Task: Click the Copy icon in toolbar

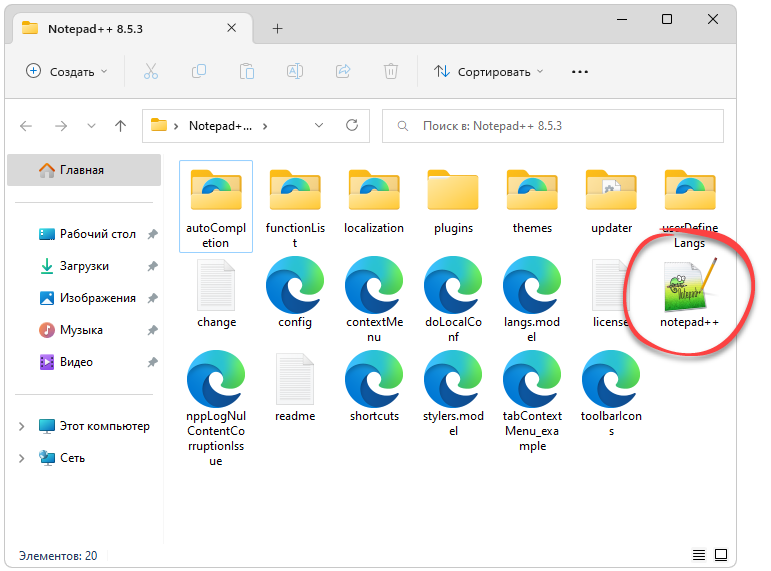Action: 198,71
